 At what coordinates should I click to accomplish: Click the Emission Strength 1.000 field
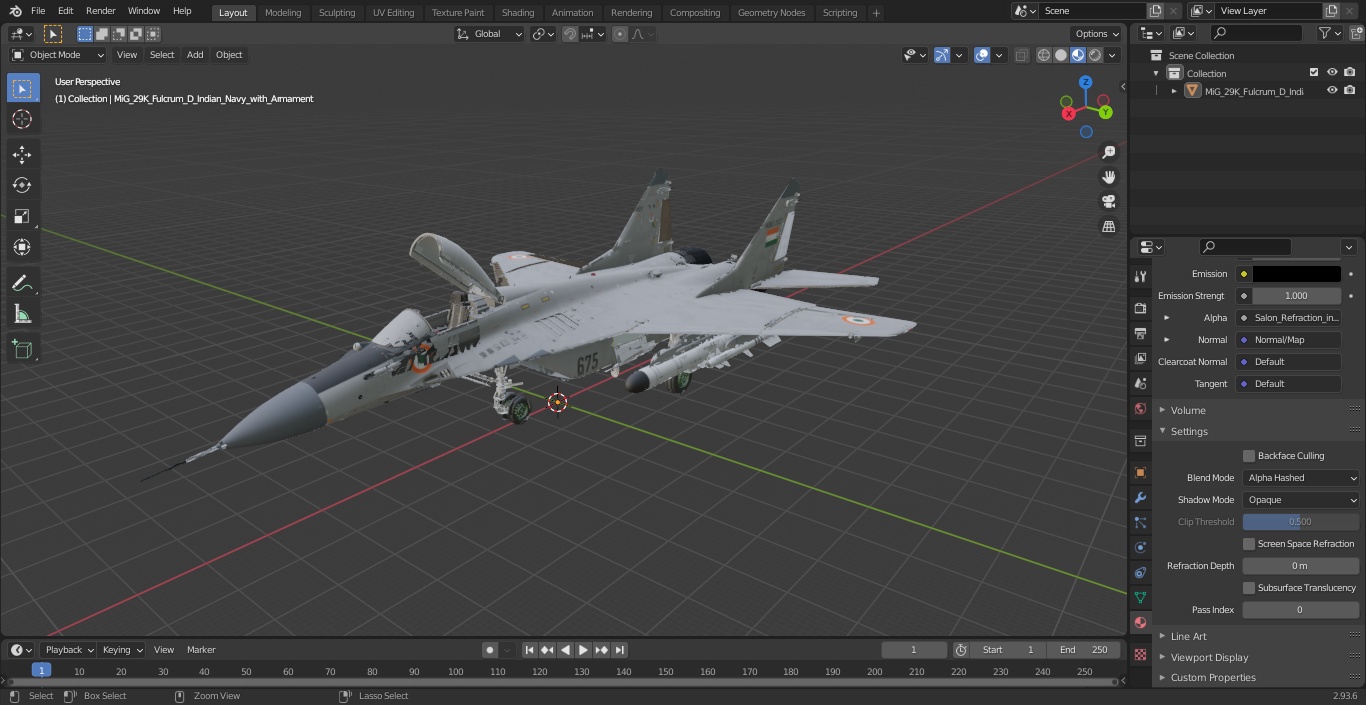[1296, 296]
